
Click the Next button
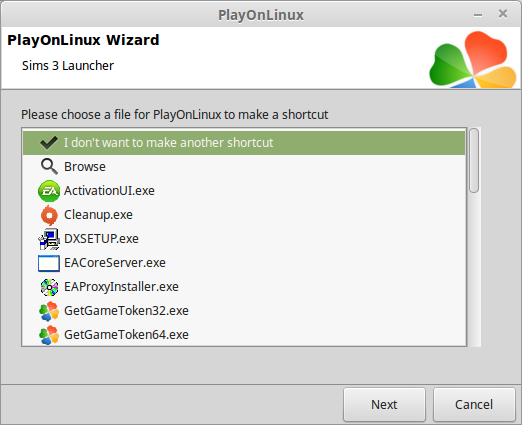point(384,405)
